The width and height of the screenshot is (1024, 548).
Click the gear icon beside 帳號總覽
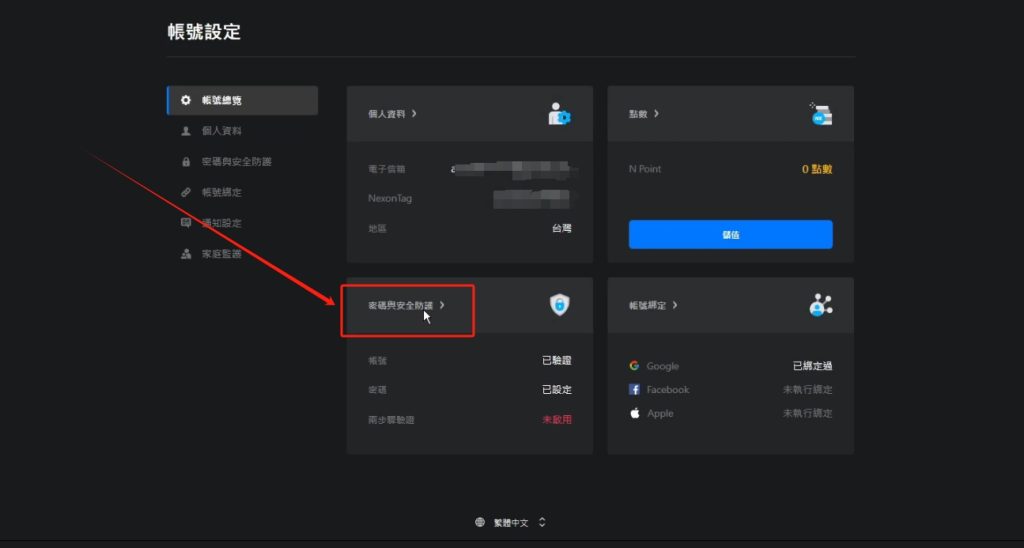(x=185, y=100)
